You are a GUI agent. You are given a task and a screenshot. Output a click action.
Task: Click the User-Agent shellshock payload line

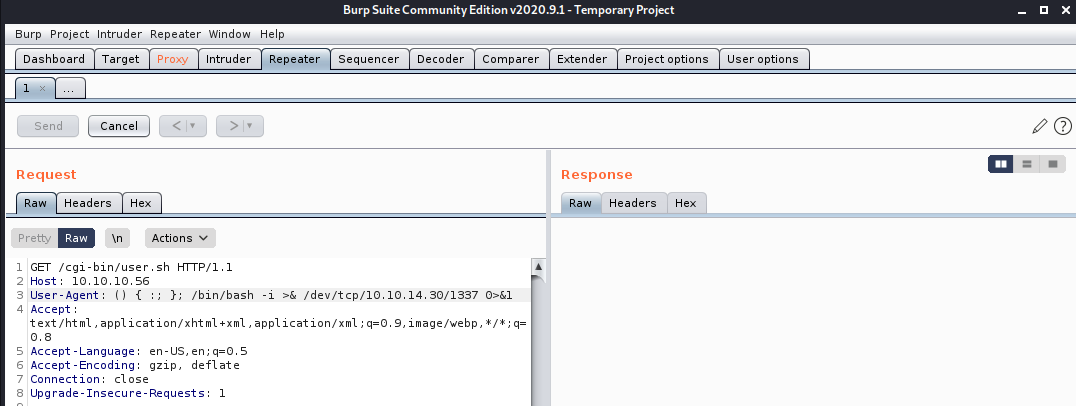(272, 295)
